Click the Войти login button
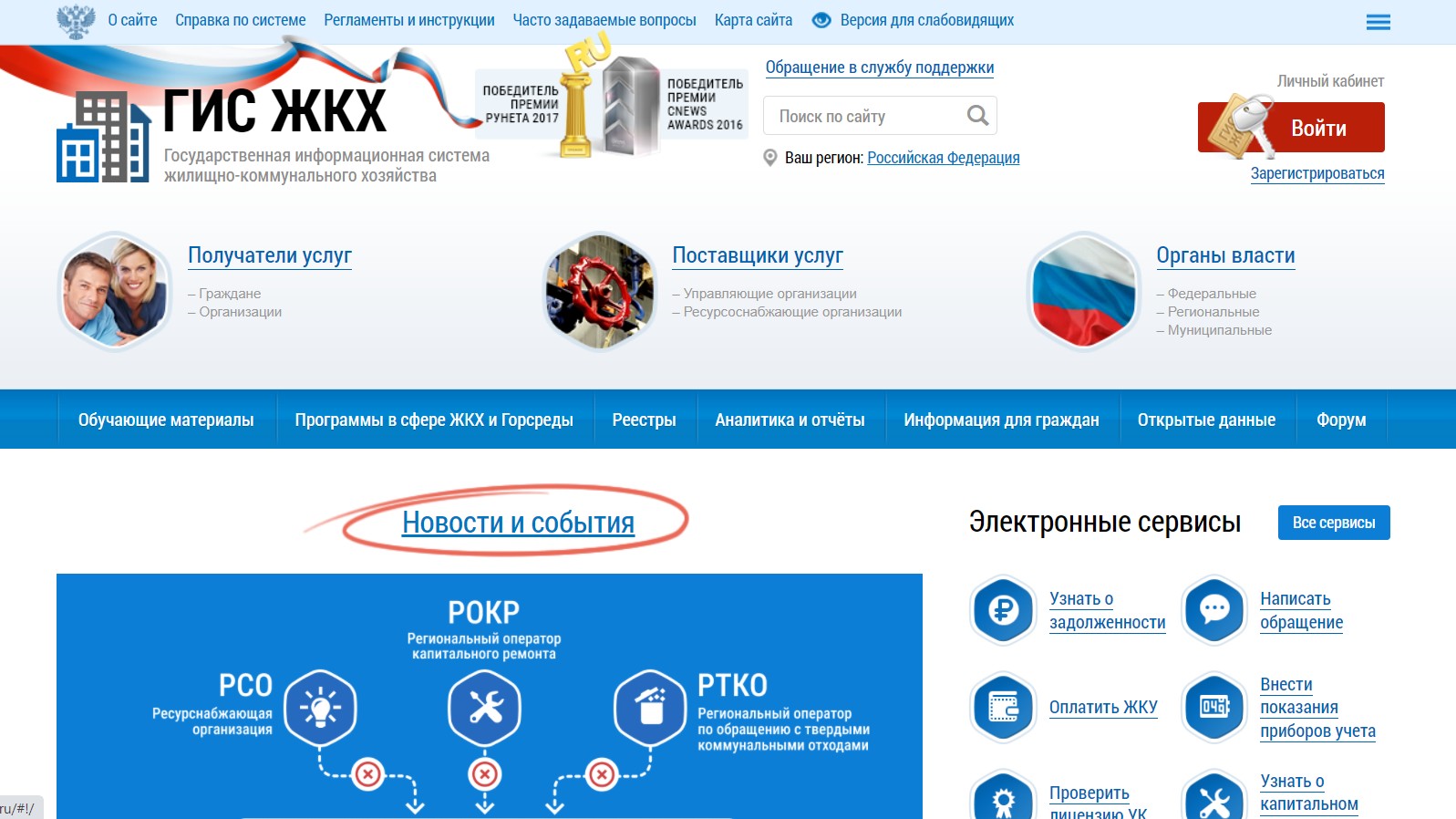The height and width of the screenshot is (819, 1456). point(1291,128)
